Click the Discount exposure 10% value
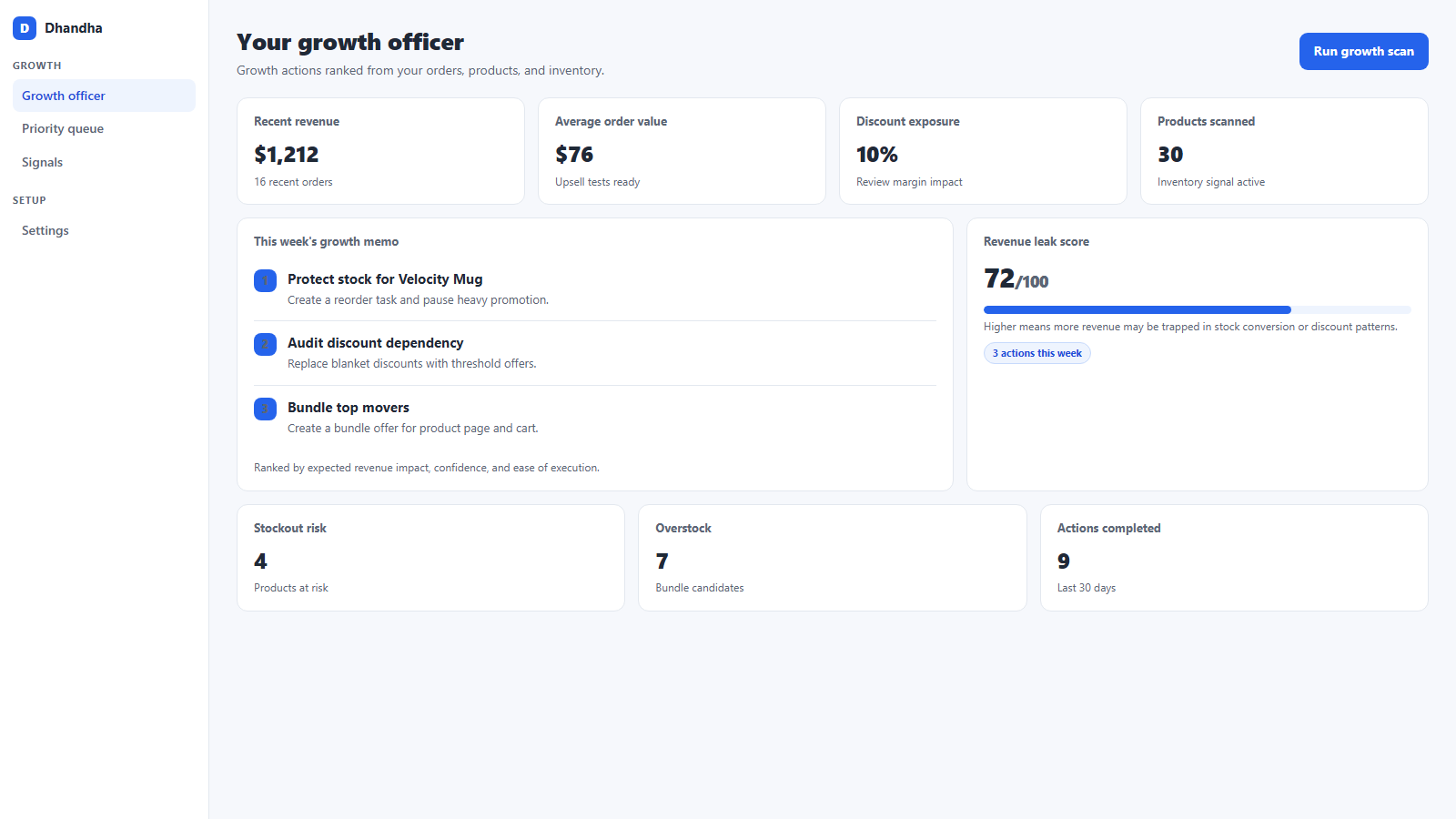This screenshot has width=1456, height=819. point(876,155)
